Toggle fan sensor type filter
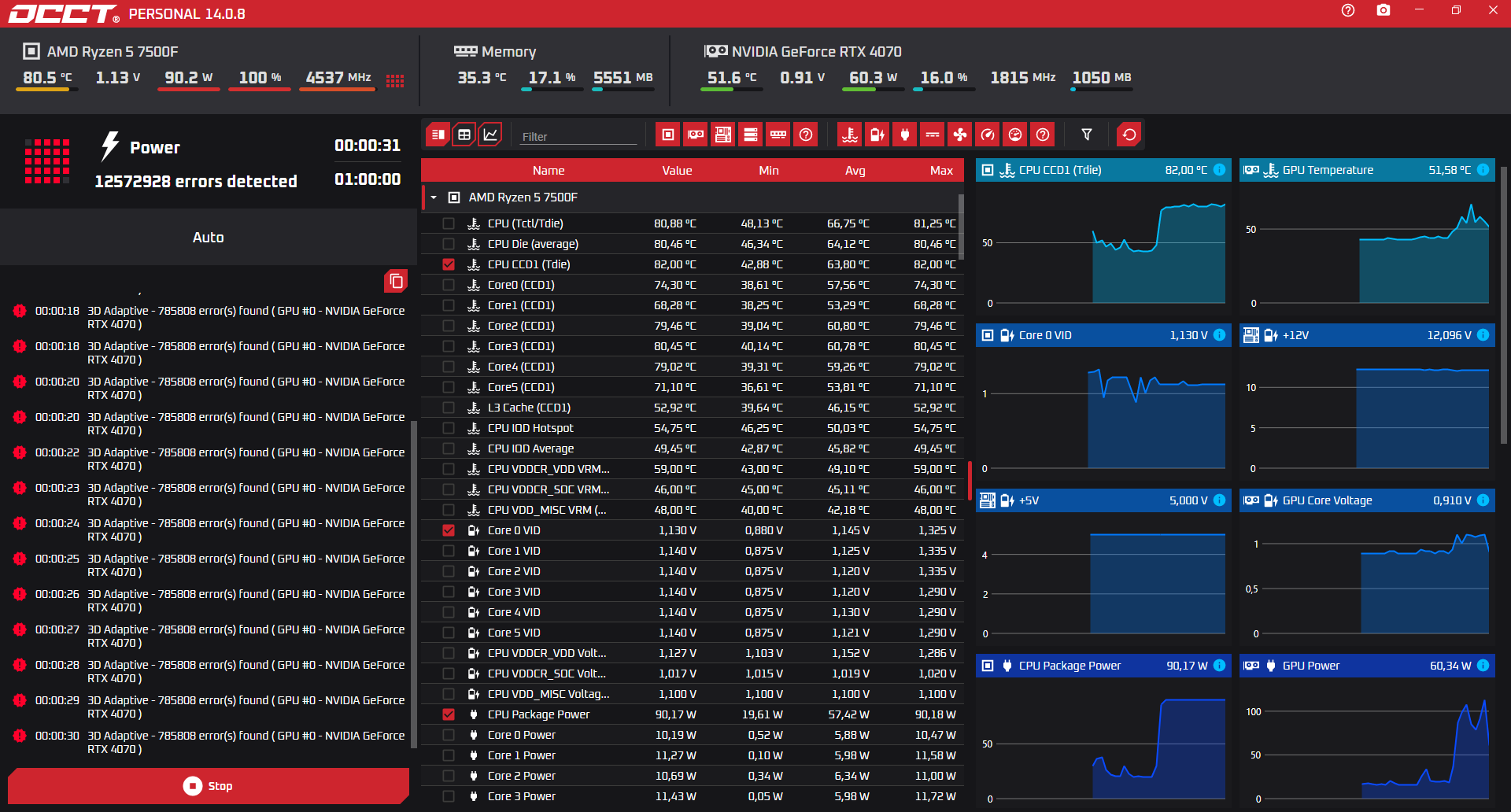Image resolution: width=1511 pixels, height=812 pixels. click(x=960, y=135)
